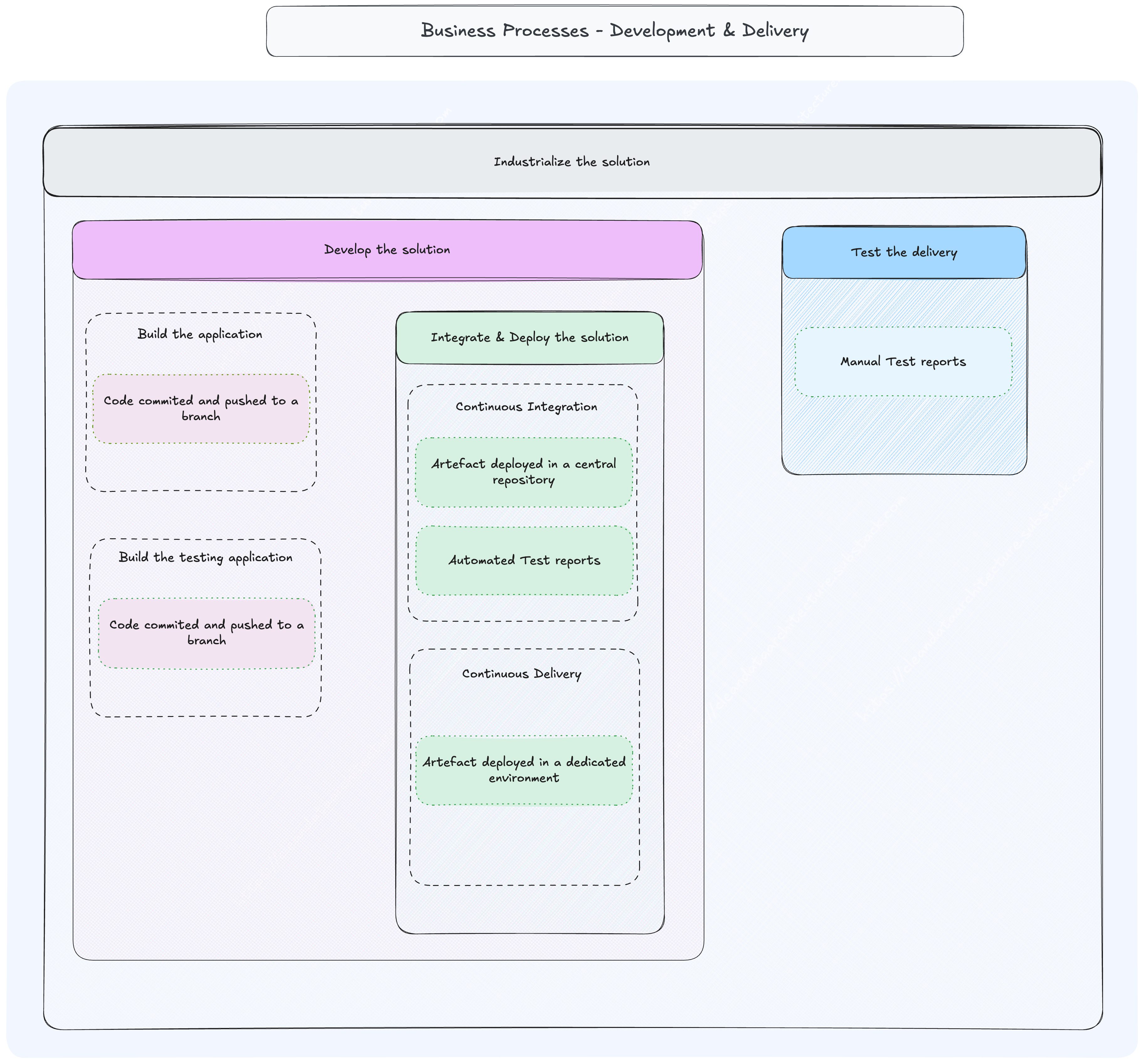
Task: Click the 'Manual Test reports' box
Action: (x=903, y=362)
